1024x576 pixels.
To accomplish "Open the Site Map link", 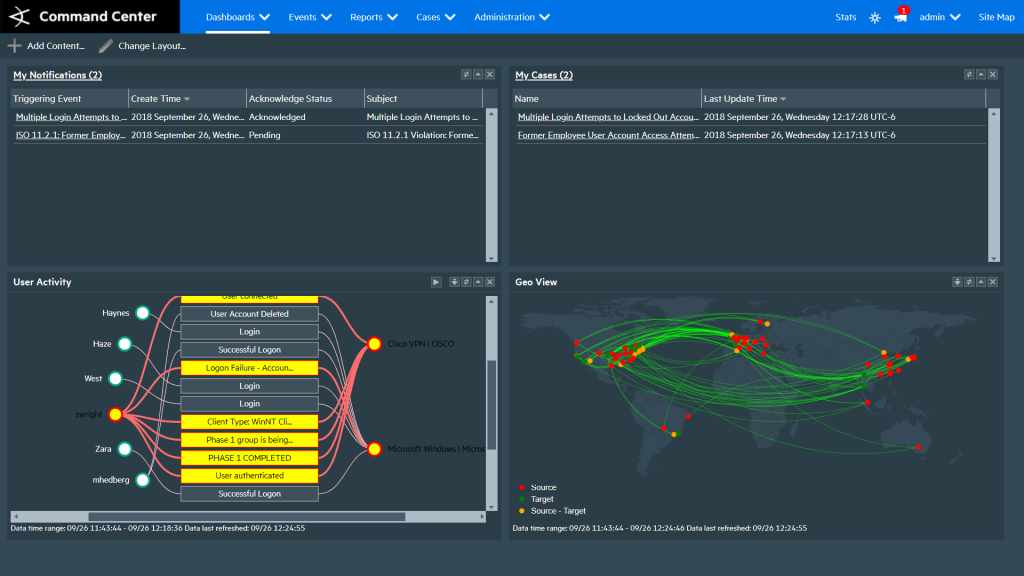I will coord(996,17).
